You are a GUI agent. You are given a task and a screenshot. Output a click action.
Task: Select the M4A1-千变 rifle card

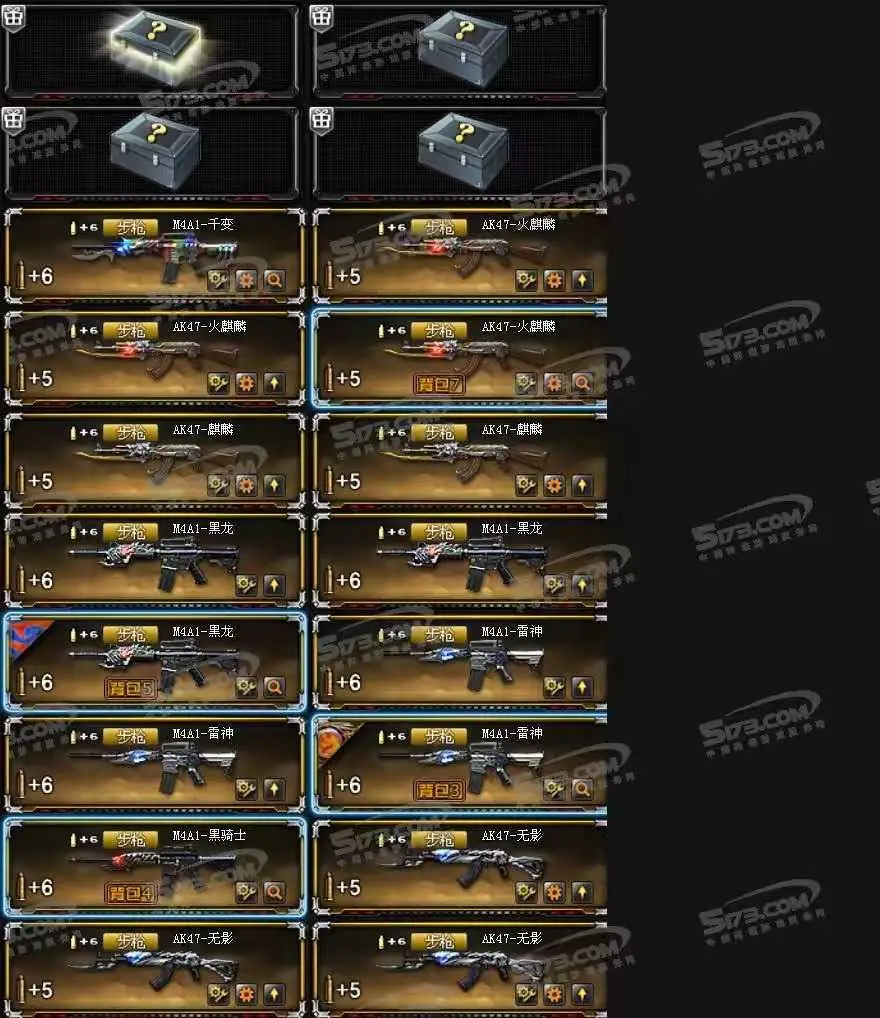[155, 256]
